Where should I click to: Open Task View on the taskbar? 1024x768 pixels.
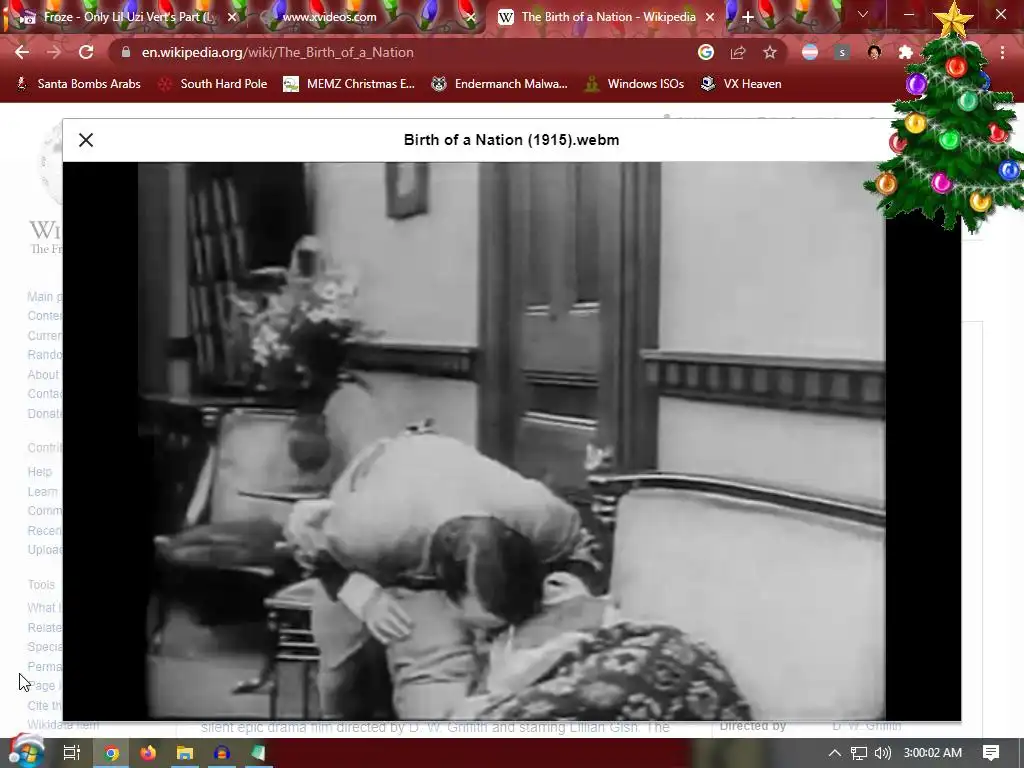pos(72,753)
